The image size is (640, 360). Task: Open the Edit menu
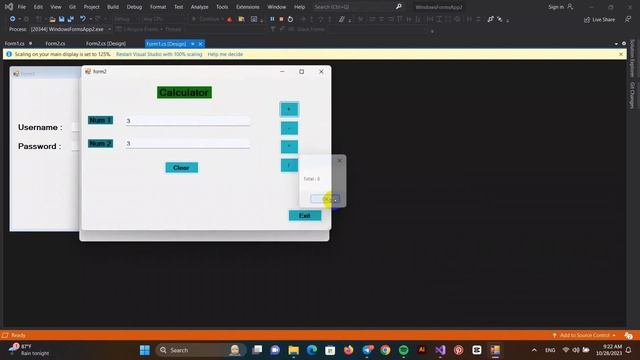pyautogui.click(x=38, y=7)
